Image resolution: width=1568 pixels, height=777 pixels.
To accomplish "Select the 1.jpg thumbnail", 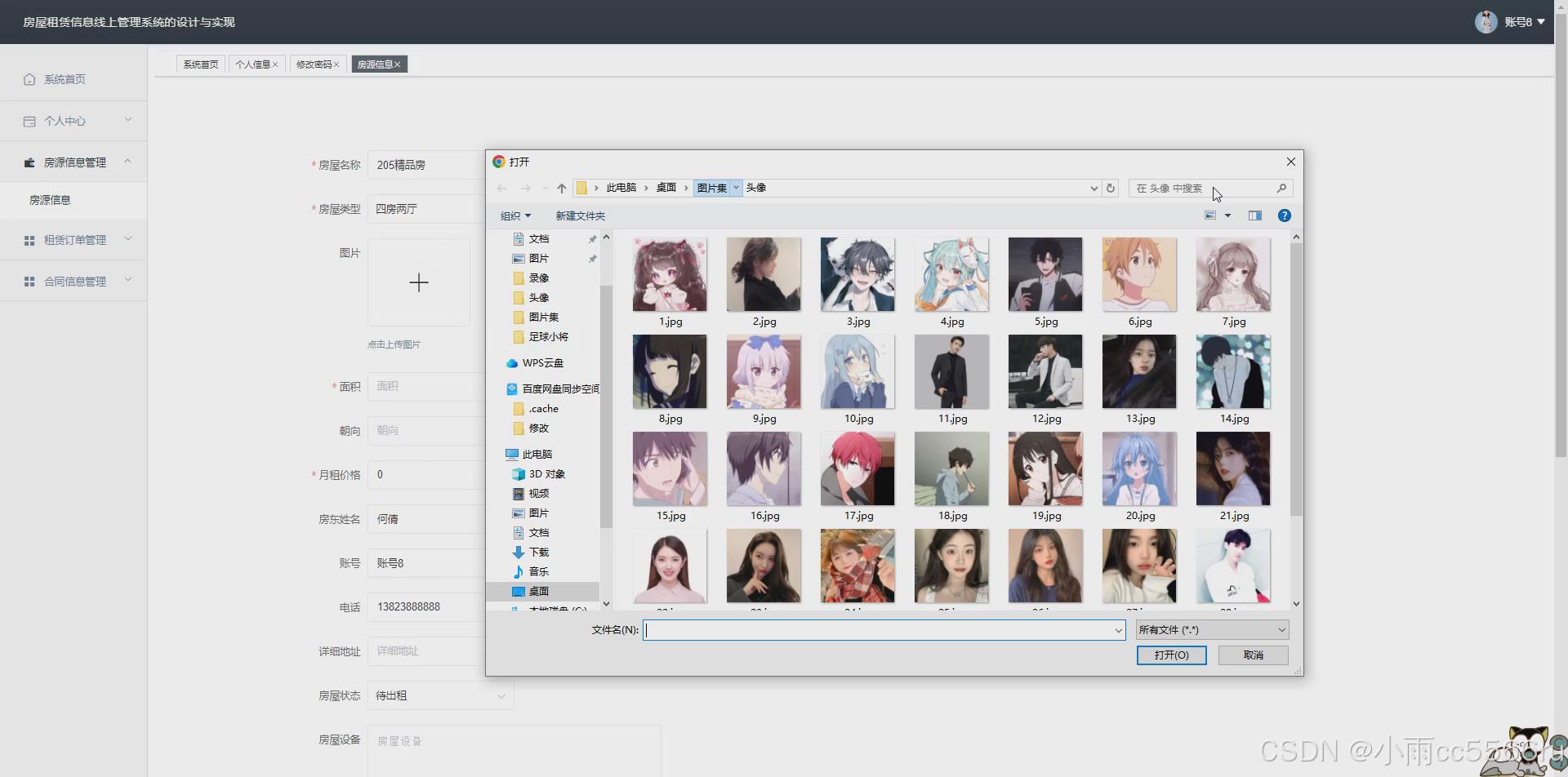I will pyautogui.click(x=670, y=275).
